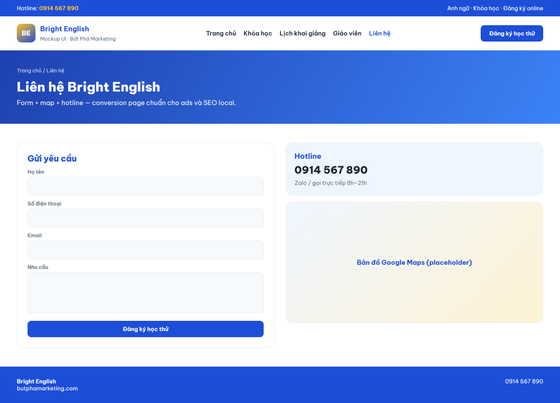The image size is (560, 403).
Task: Submit the form with Đăng ký học thử
Action: (145, 329)
